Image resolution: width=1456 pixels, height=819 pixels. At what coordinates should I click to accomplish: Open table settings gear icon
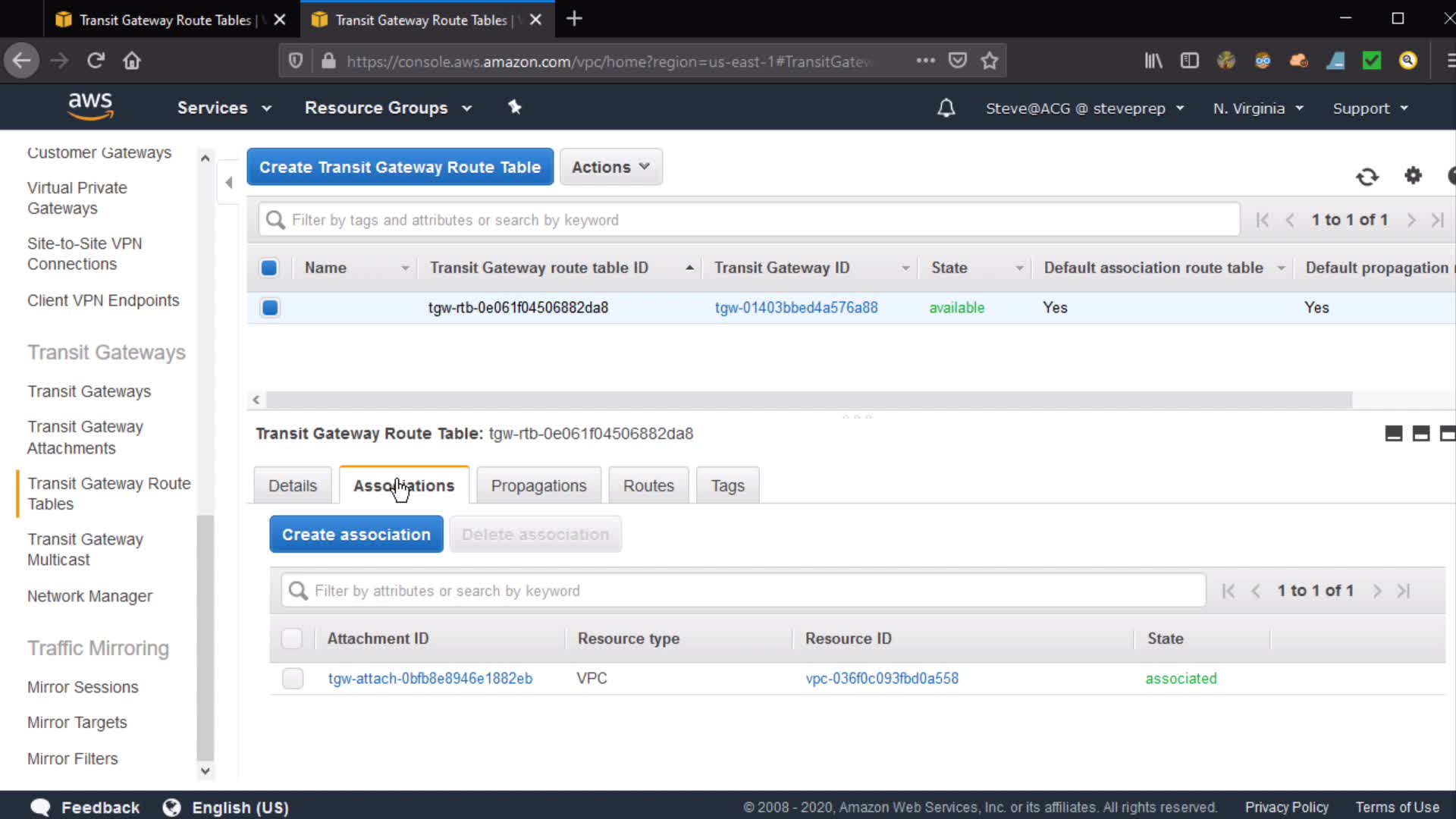pos(1413,176)
